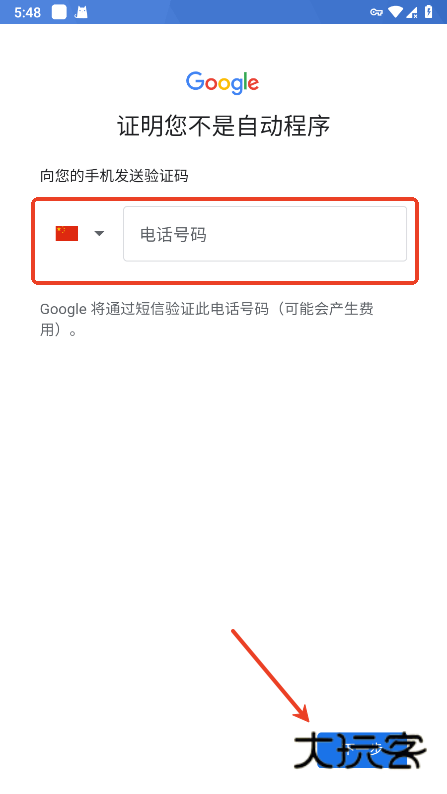
Task: Tap the Google 将通过短信验证 notice text
Action: click(207, 319)
